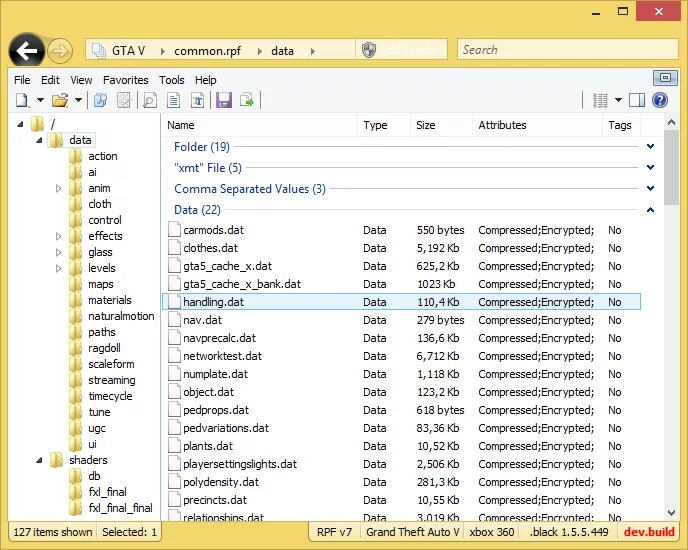Click the dev.build status bar label
The image size is (688, 550).
click(649, 532)
